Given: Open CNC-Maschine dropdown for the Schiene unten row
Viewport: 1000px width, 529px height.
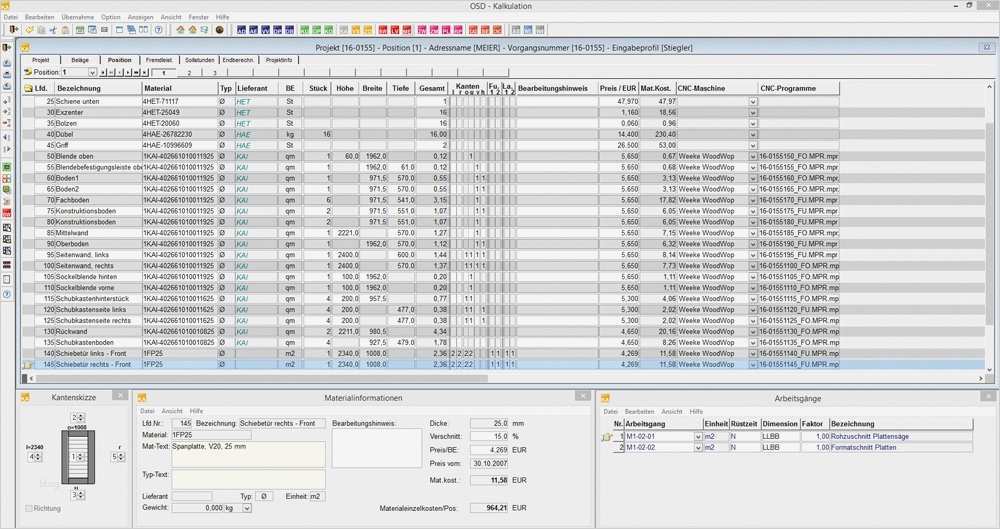Looking at the screenshot, I should (753, 102).
